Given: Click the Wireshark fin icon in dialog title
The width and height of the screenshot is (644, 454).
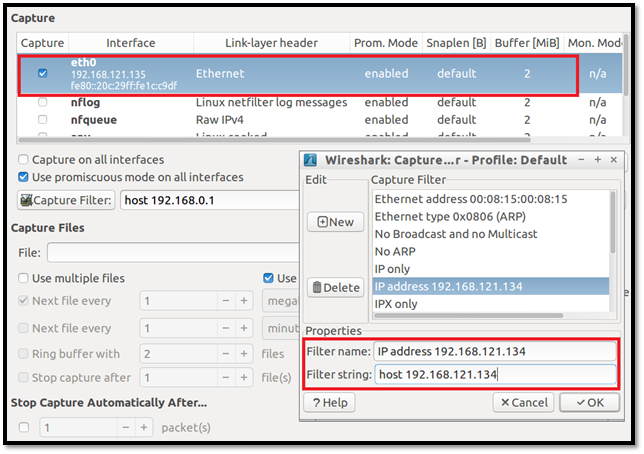Looking at the screenshot, I should coord(311,160).
